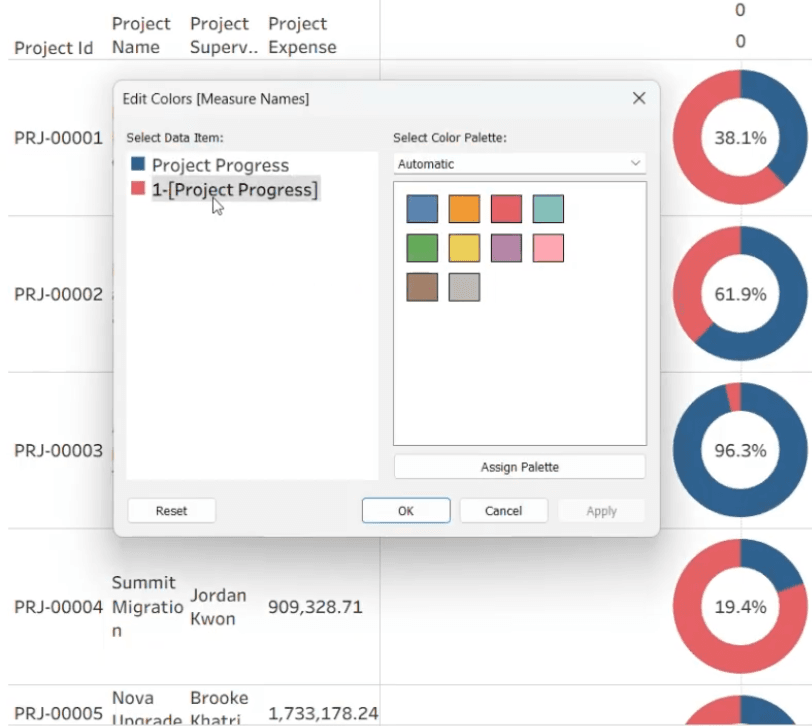This screenshot has width=812, height=726.
Task: Choose the brown palette color swatch
Action: [x=422, y=287]
